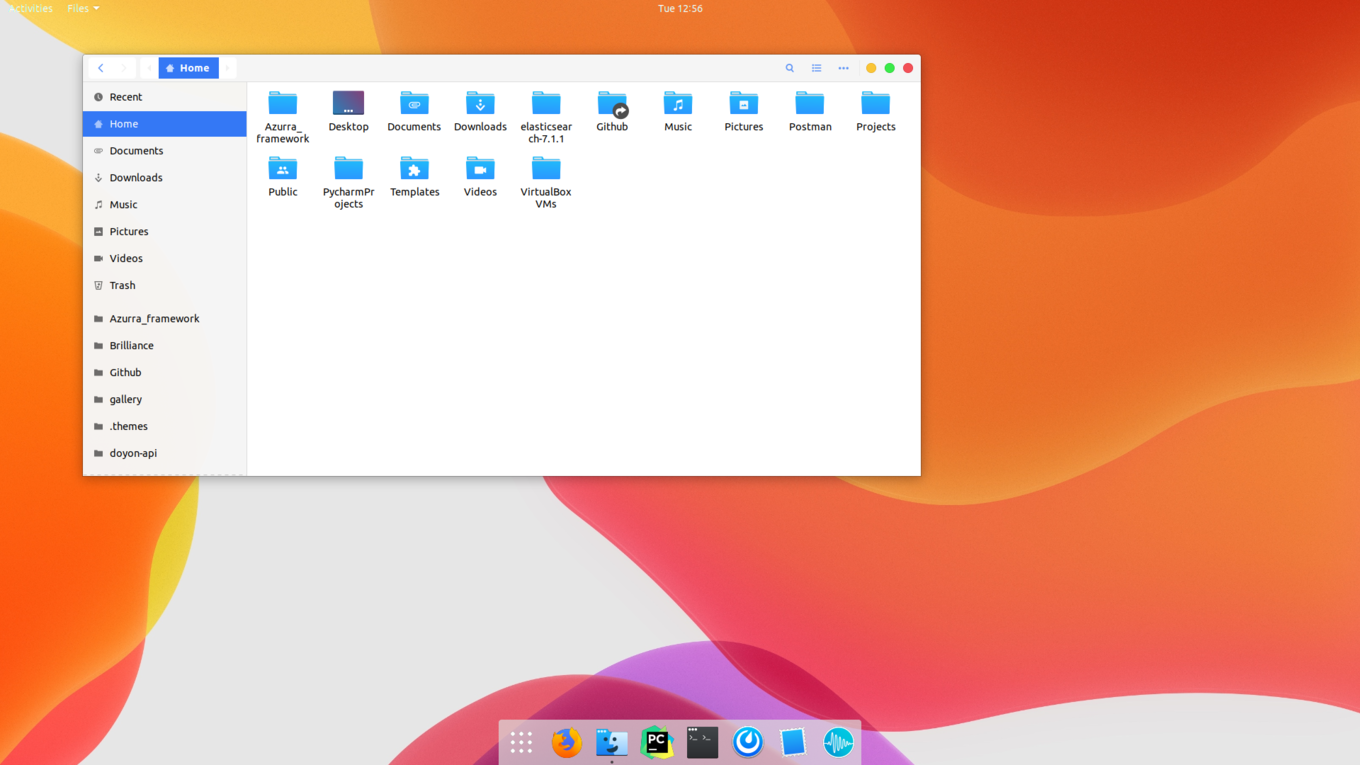Open the Postman folder
The height and width of the screenshot is (765, 1360).
810,104
